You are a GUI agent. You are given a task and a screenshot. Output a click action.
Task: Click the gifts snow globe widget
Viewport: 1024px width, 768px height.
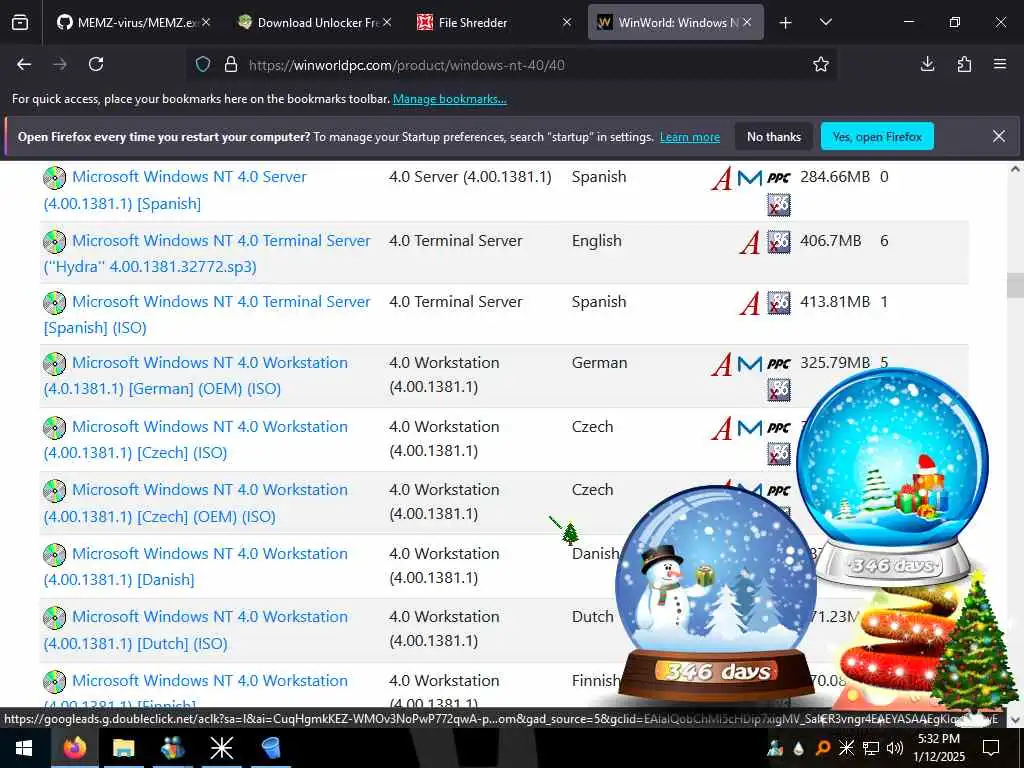point(892,477)
